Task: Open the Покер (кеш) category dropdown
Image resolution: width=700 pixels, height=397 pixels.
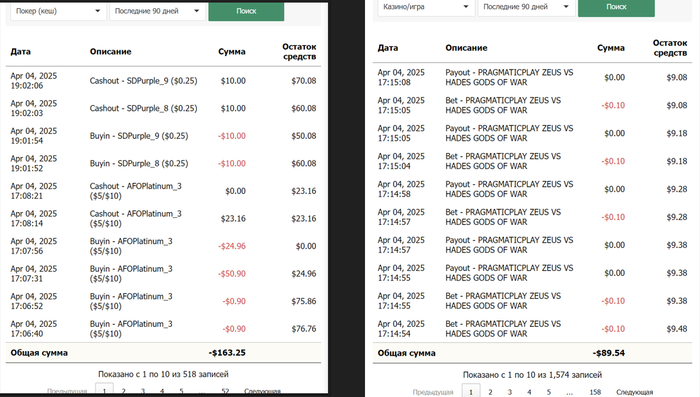Action: 58,11
